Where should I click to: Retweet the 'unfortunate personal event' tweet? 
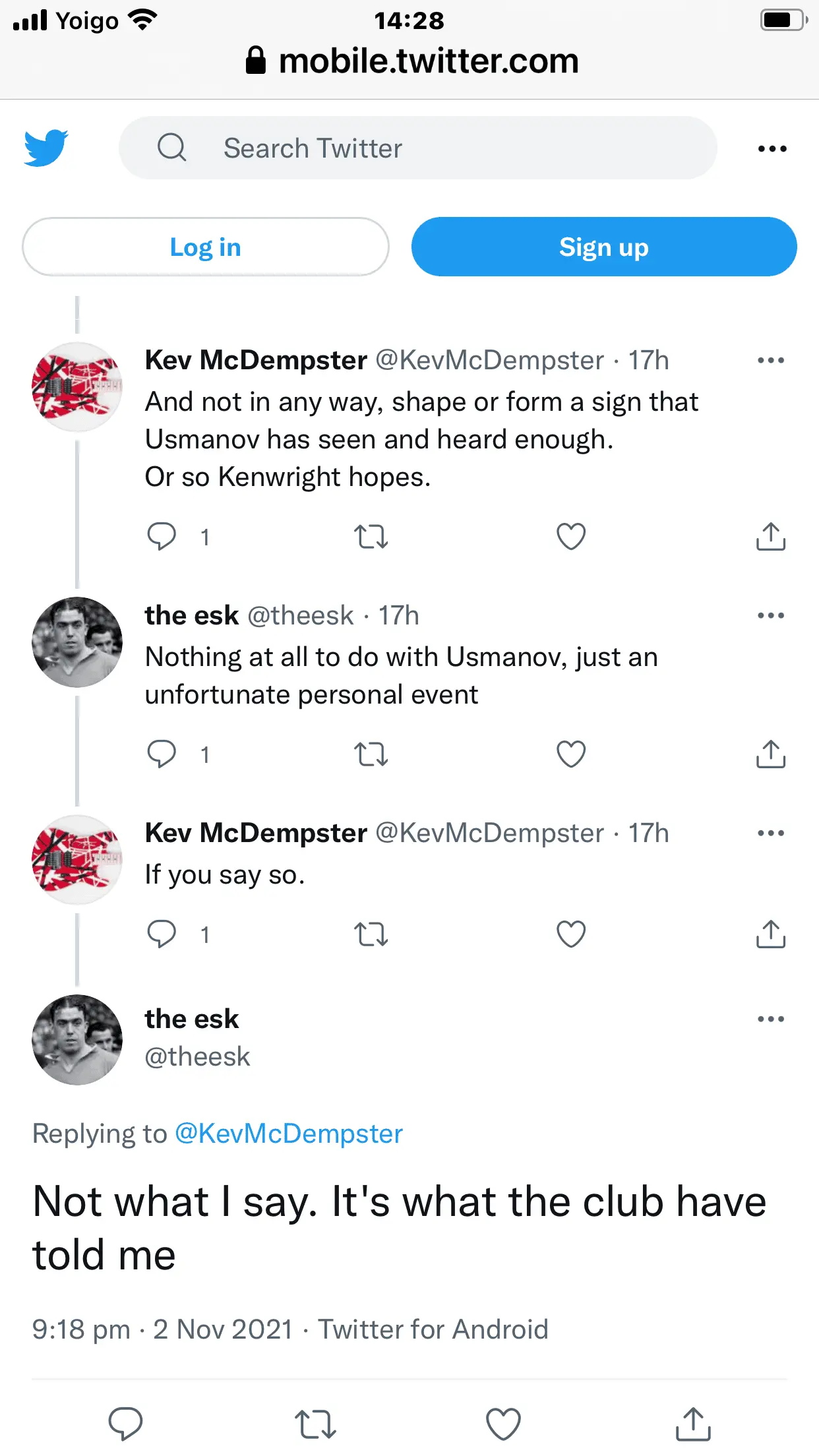coord(371,754)
